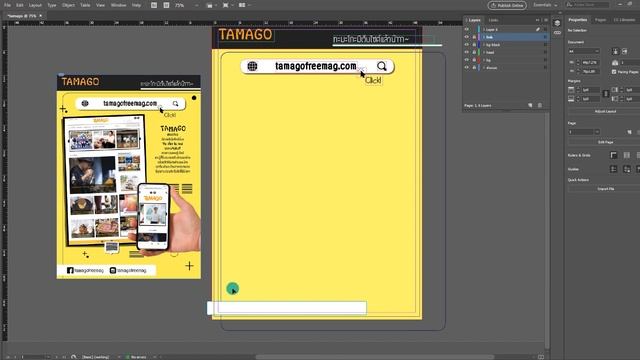This screenshot has height=360, width=640.
Task: Create a new layer with the Layers panel button
Action: pos(530,105)
